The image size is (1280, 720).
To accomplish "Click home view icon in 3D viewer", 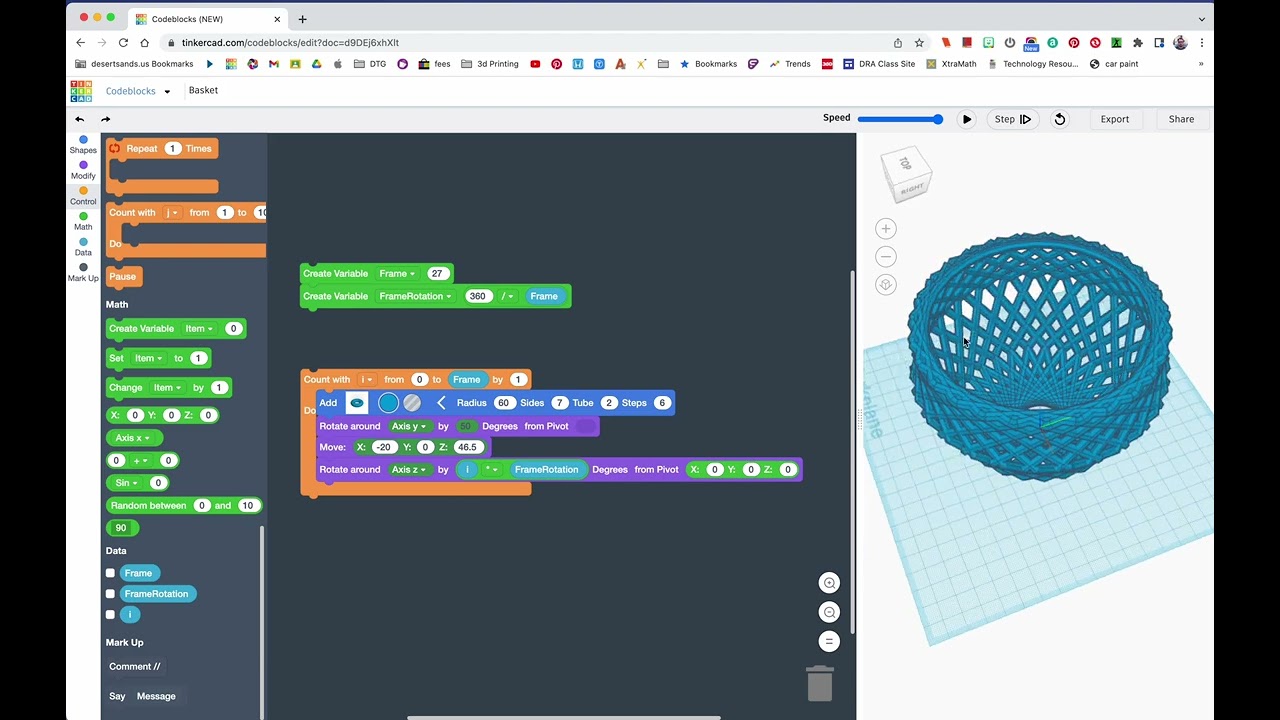I will pyautogui.click(x=886, y=285).
